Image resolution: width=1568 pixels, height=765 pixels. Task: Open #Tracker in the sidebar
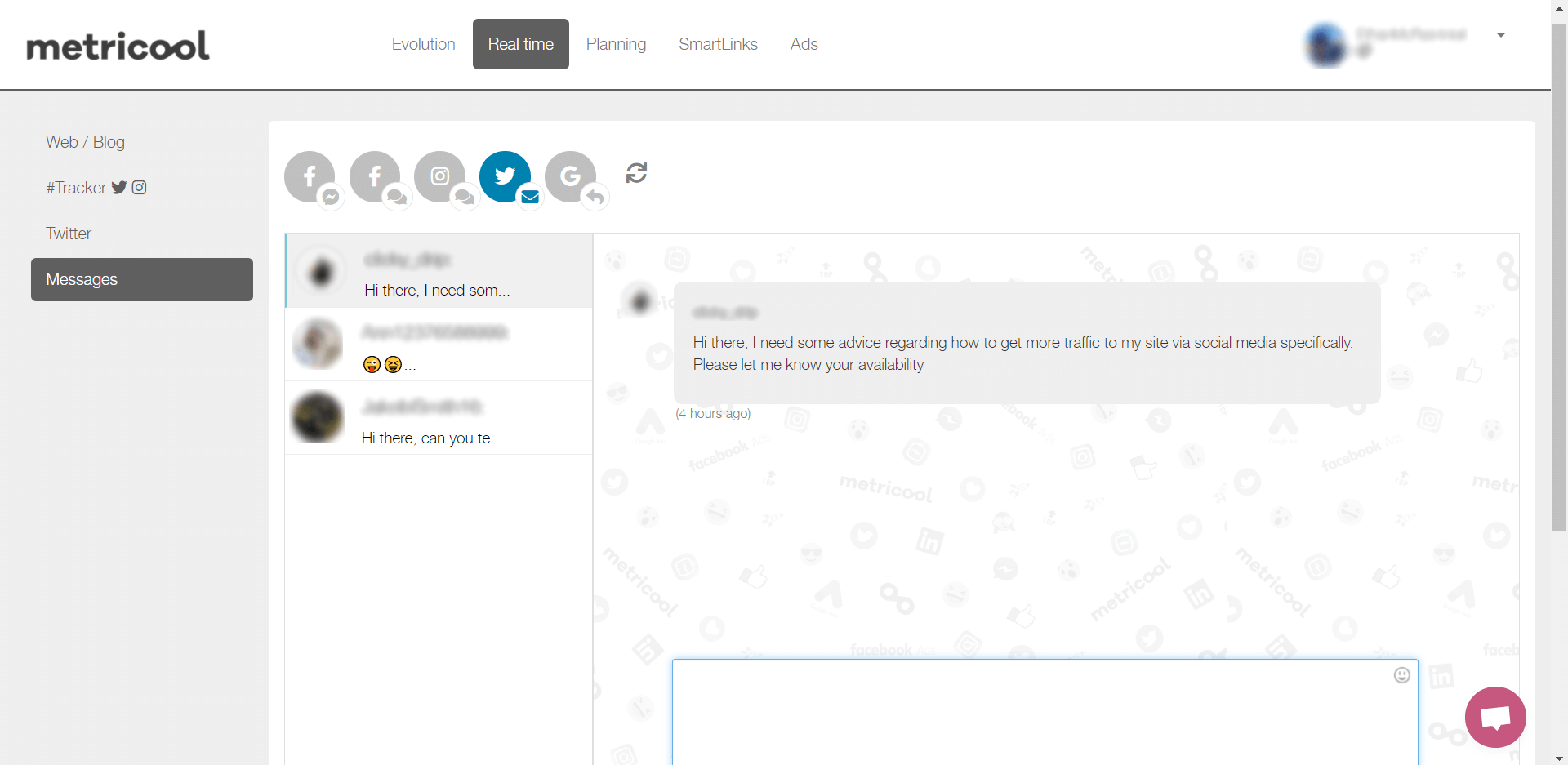(96, 188)
